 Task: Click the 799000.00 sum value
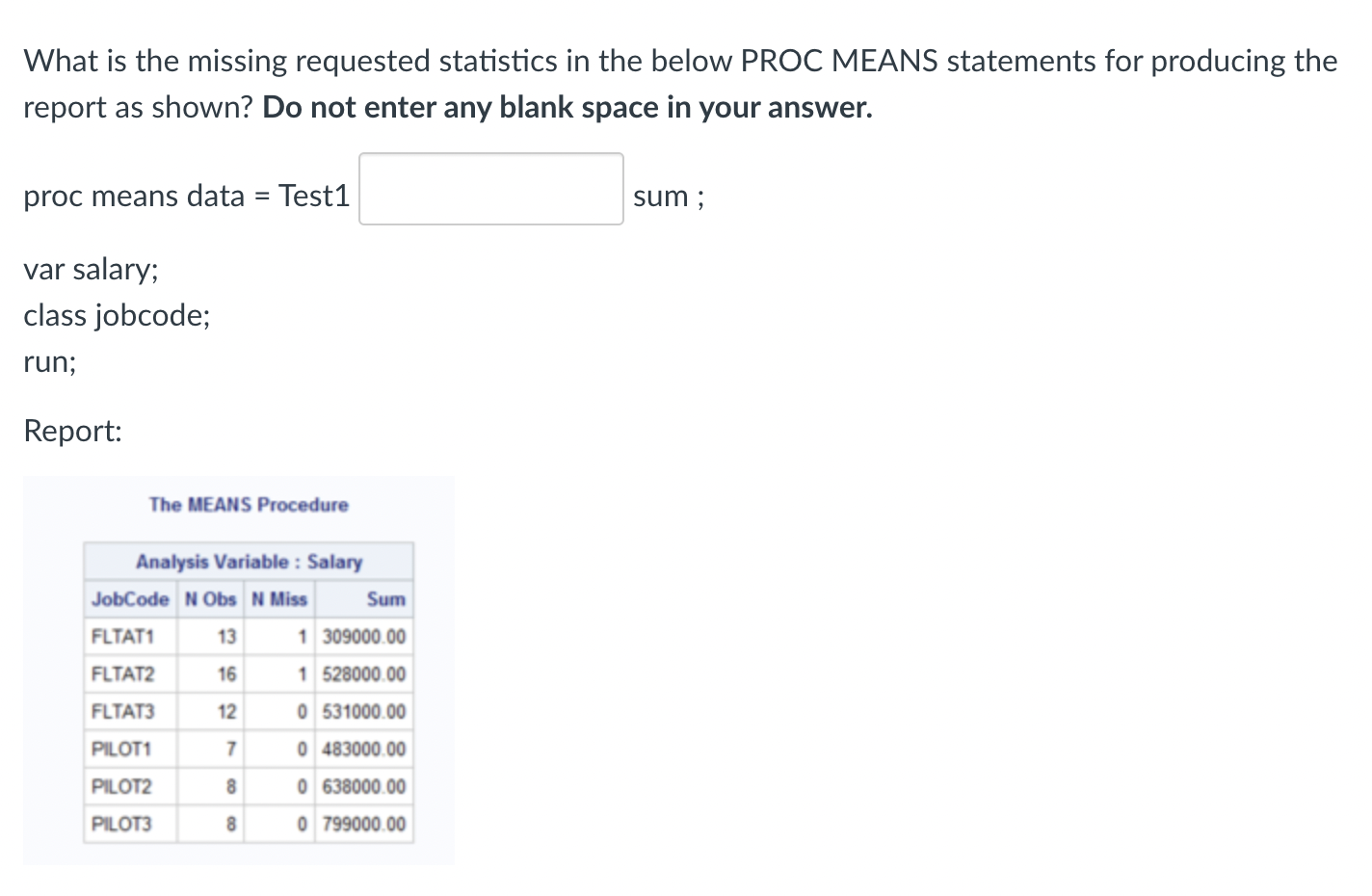click(x=364, y=825)
